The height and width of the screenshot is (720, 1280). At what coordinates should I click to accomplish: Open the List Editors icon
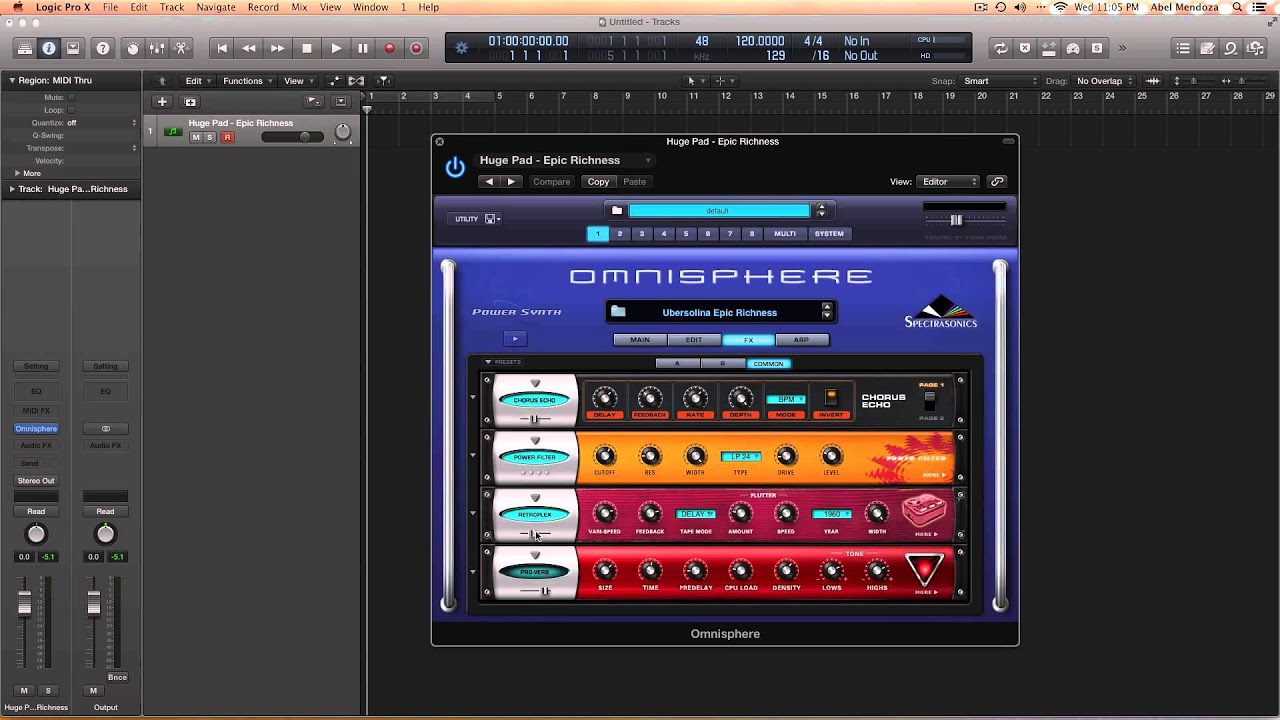[x=1183, y=48]
